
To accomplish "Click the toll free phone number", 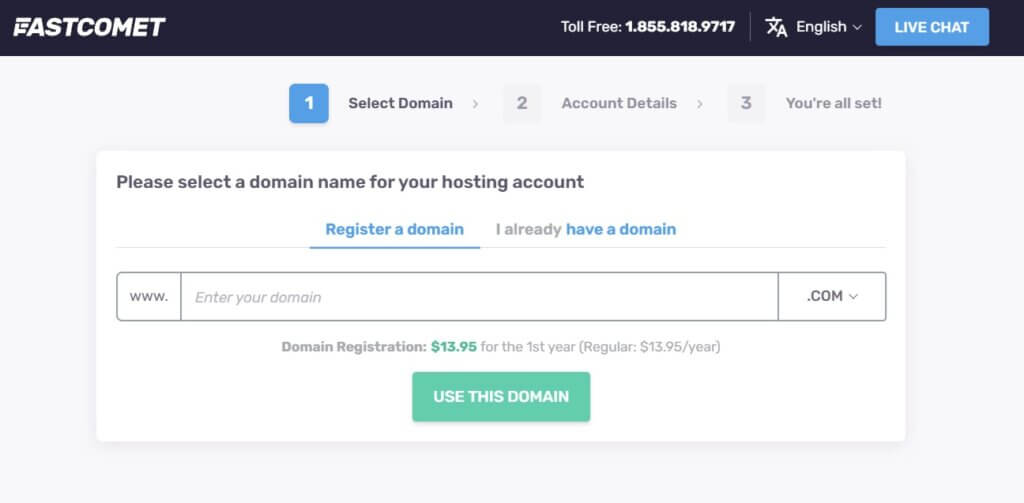I will click(680, 27).
